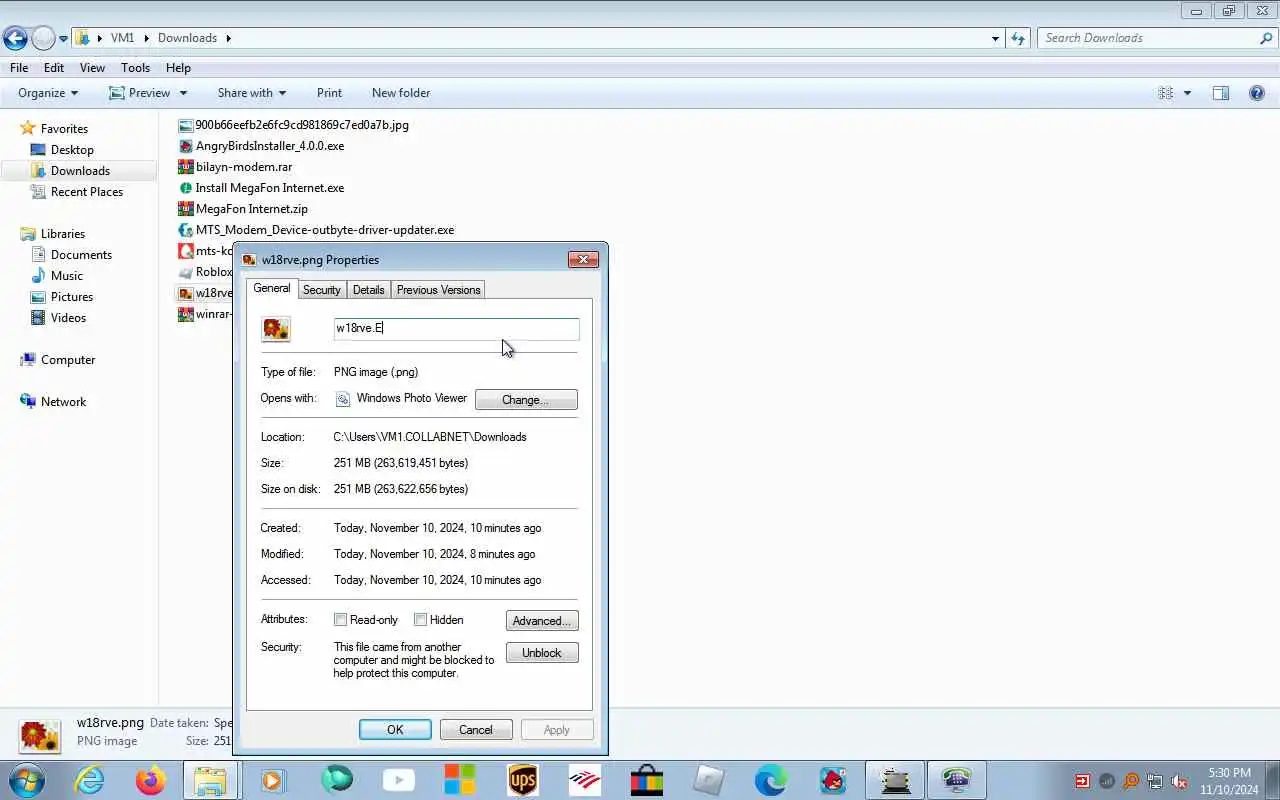Toggle the preview pane icon
This screenshot has width=1280, height=800.
(1221, 93)
